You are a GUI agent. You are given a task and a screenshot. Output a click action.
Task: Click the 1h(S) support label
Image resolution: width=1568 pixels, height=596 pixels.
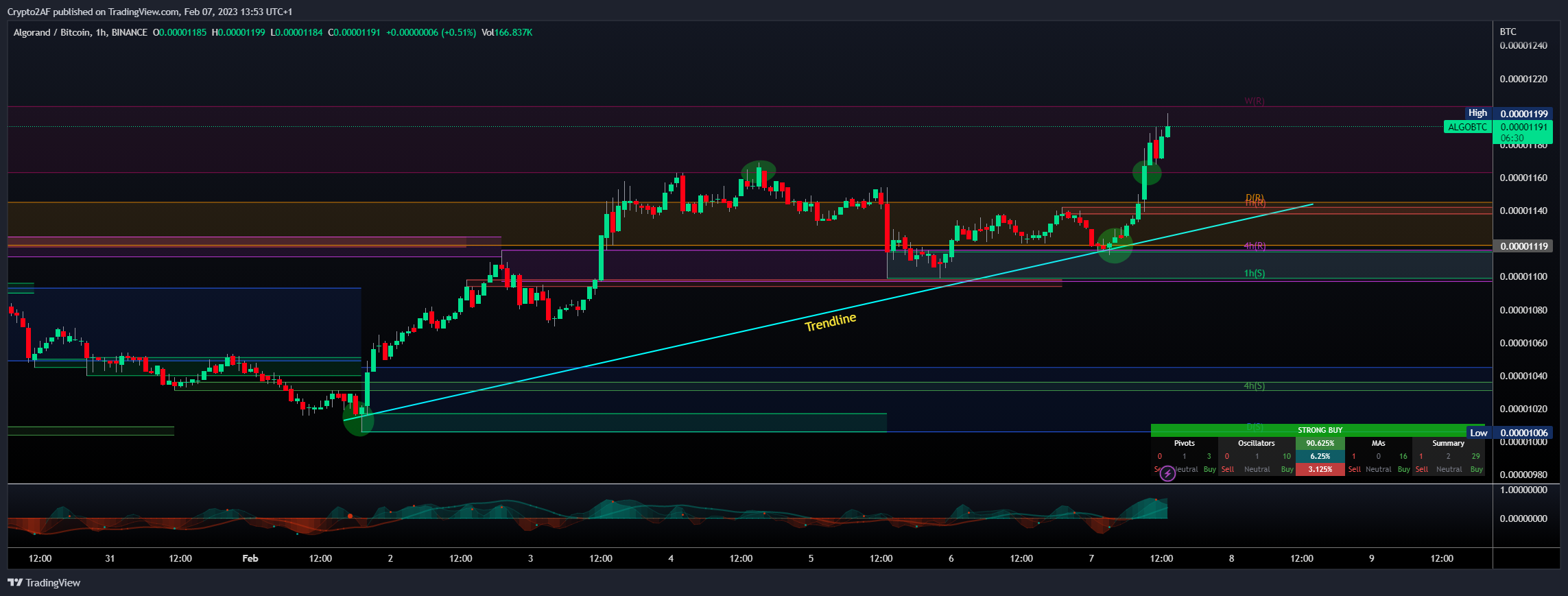[x=1255, y=273]
